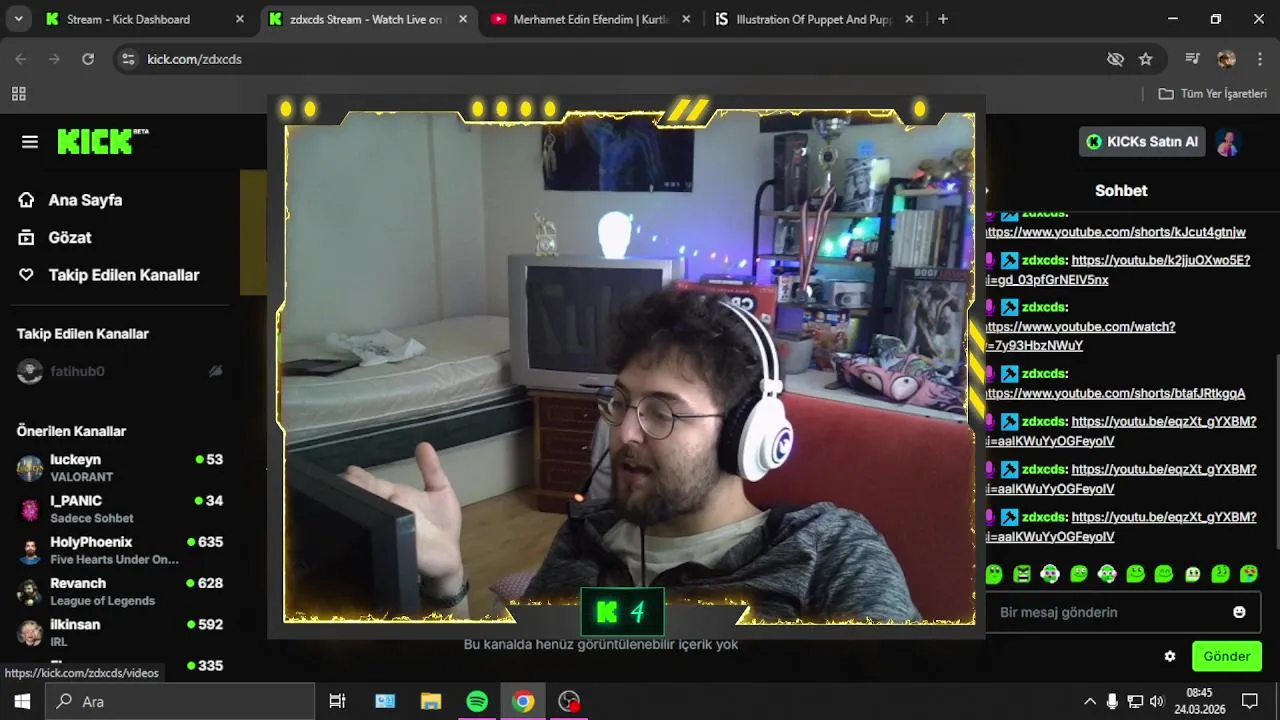Open the youtube shorts btafJRtkgqA chat link

[x=1115, y=393]
